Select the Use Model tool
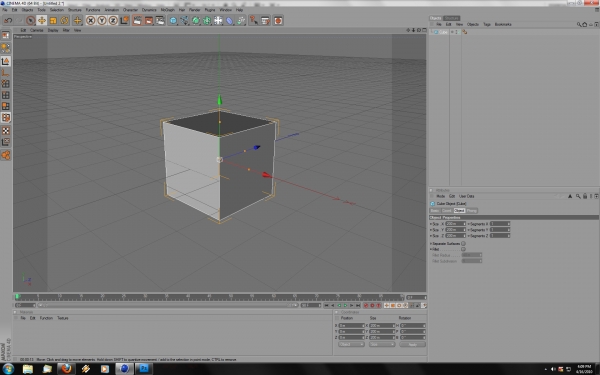The image size is (600, 375). [x=5, y=61]
